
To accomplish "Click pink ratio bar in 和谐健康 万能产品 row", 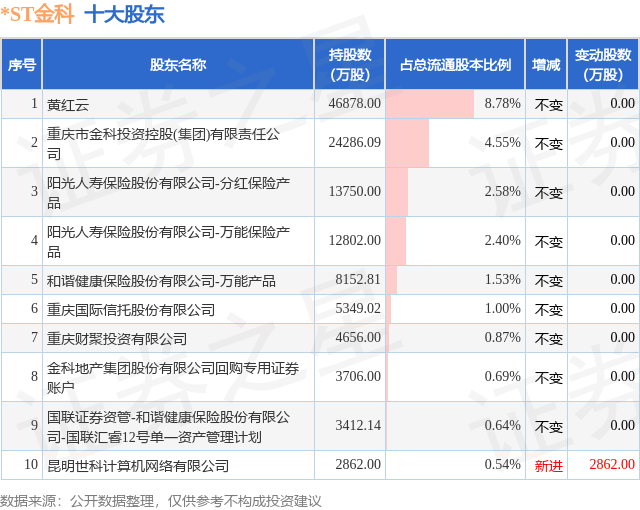I will tap(391, 280).
